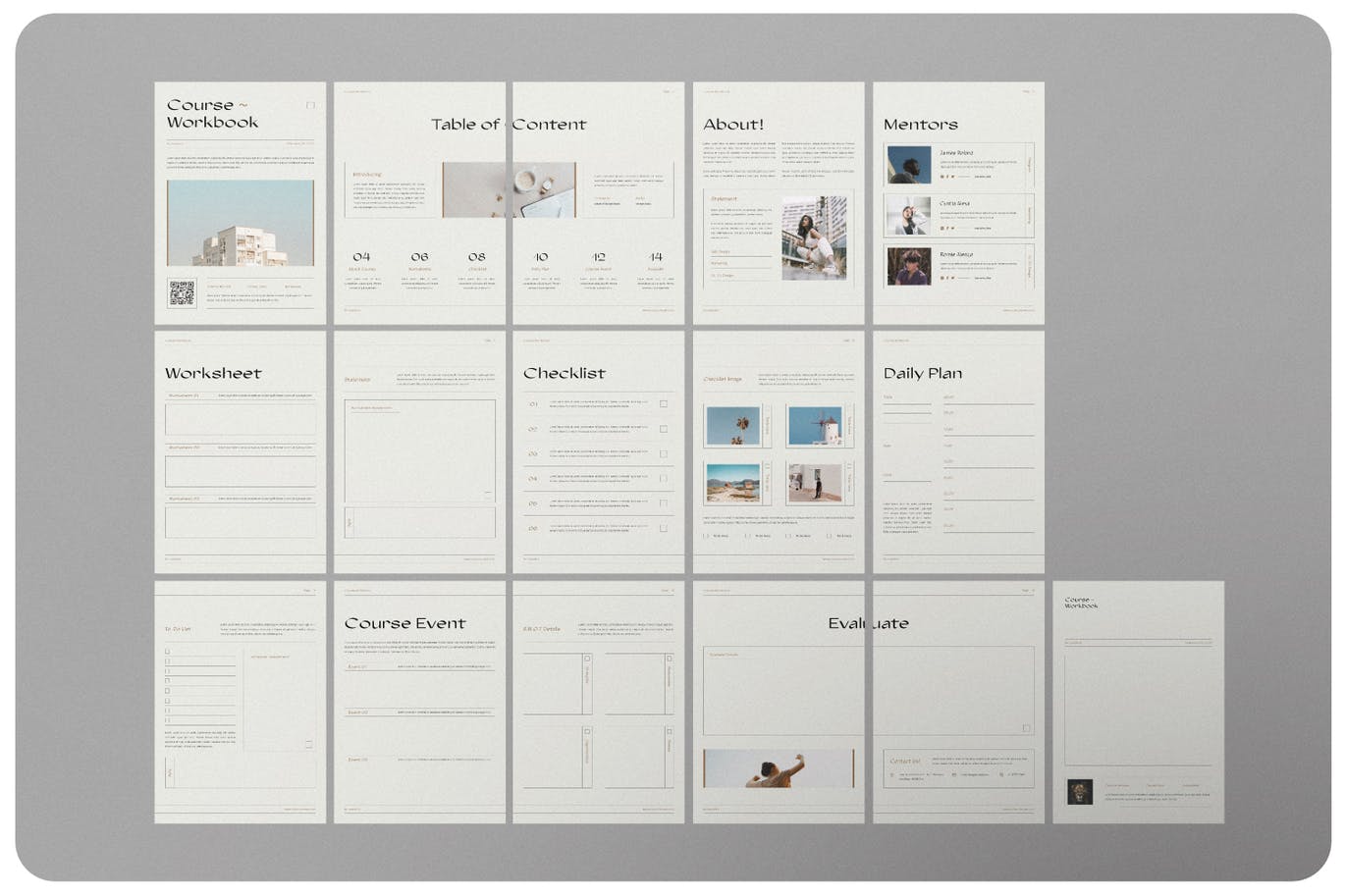Select the windmill photo on Checklist Image page
The height and width of the screenshot is (896, 1345).
click(815, 426)
